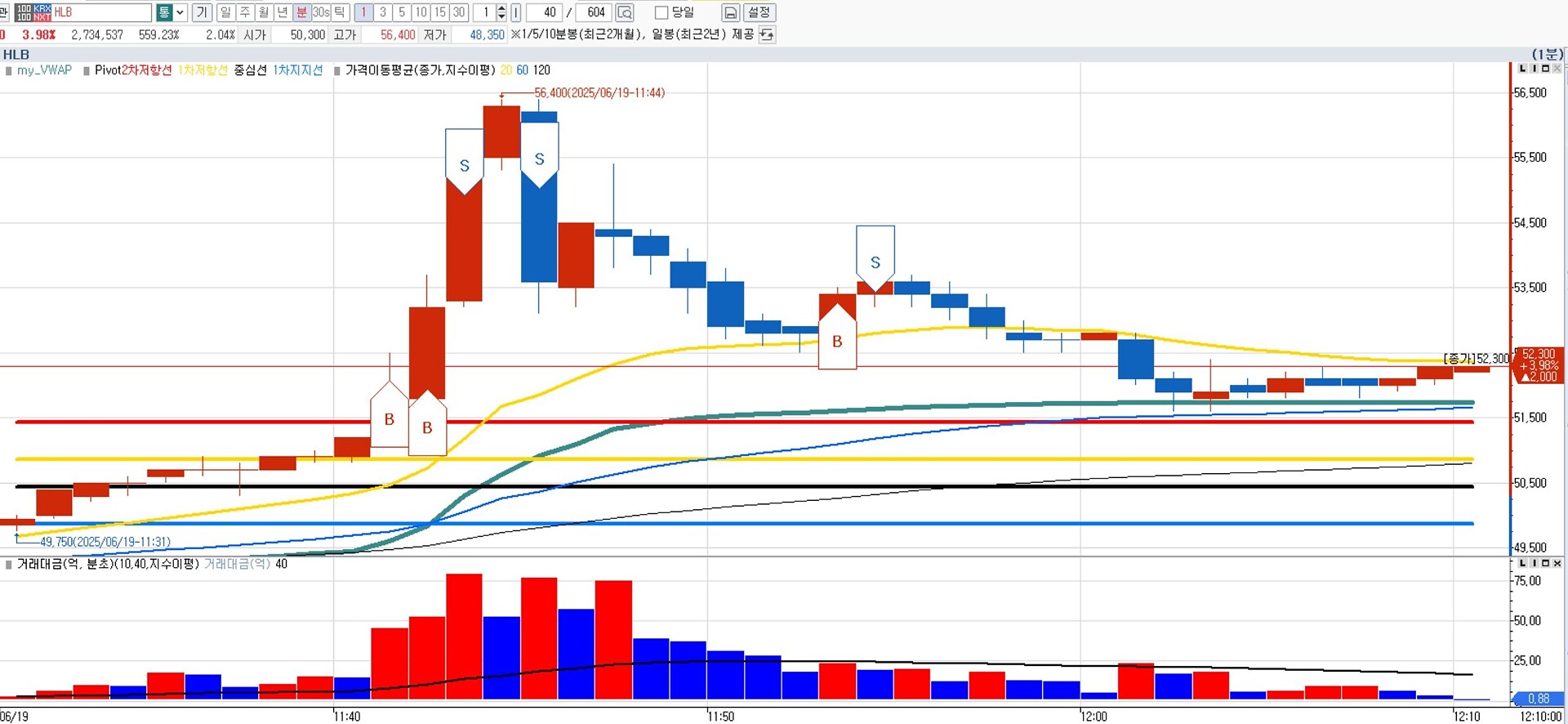Click the red 2차저항선 legend label
This screenshot has height=724, width=1568.
point(147,70)
